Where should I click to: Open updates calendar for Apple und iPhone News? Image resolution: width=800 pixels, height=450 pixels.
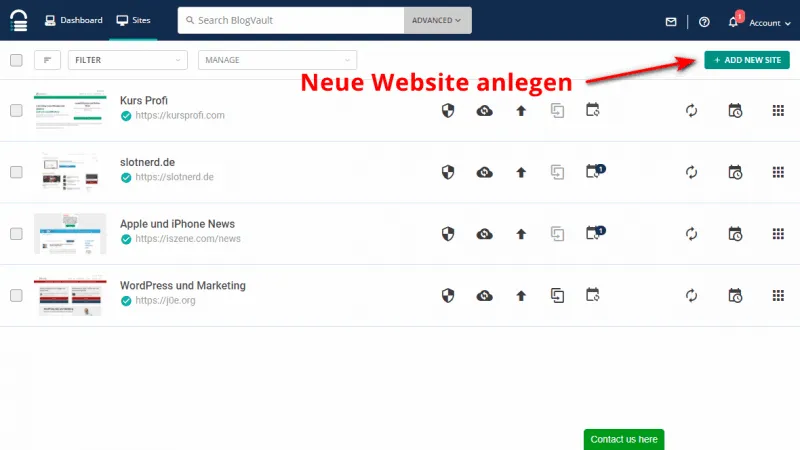pyautogui.click(x=595, y=233)
